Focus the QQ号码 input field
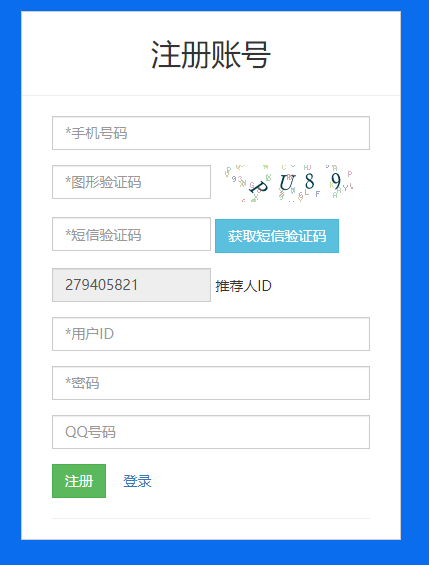The height and width of the screenshot is (565, 429). pyautogui.click(x=211, y=432)
